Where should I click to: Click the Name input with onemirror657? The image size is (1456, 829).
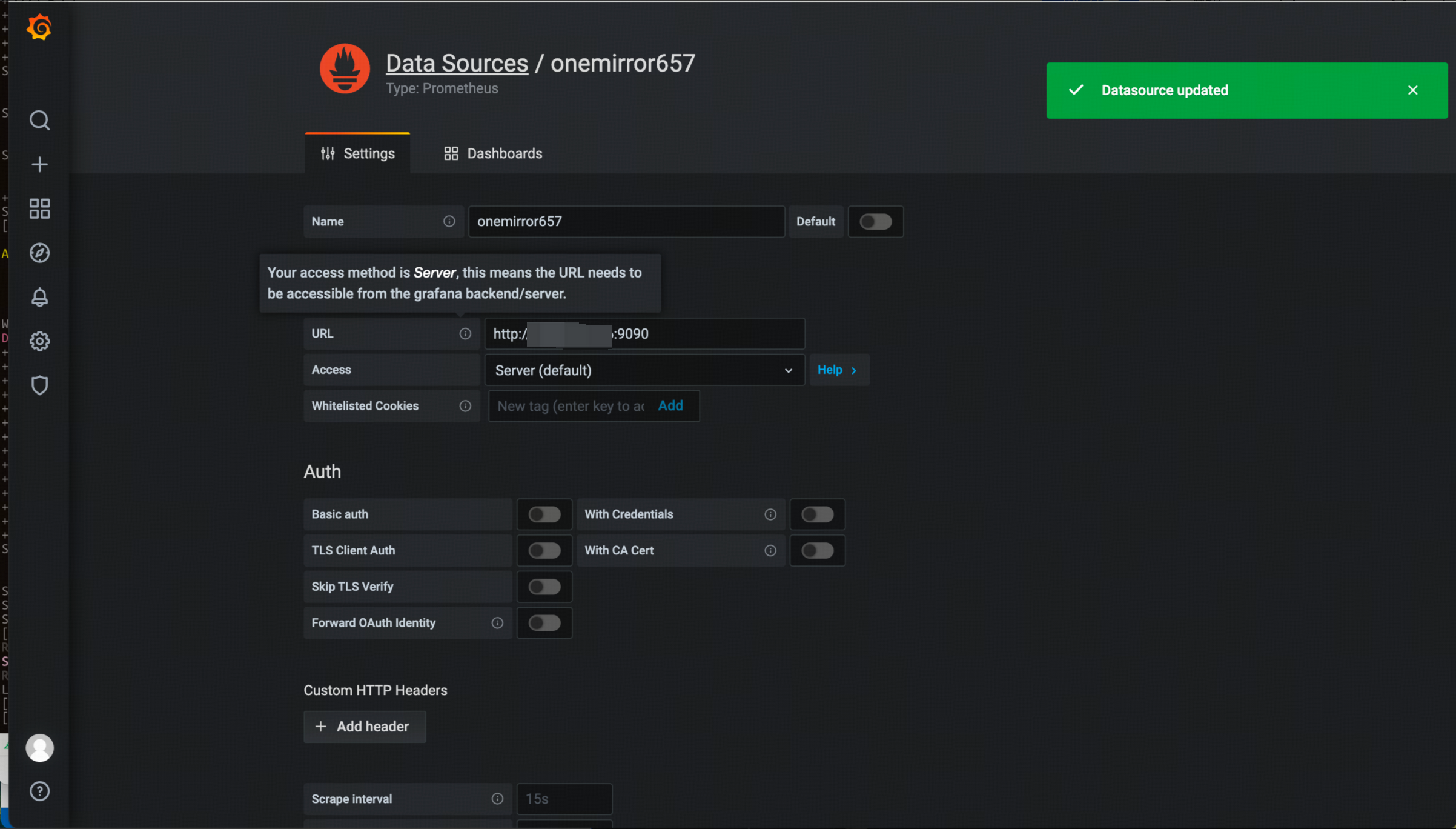(x=626, y=222)
